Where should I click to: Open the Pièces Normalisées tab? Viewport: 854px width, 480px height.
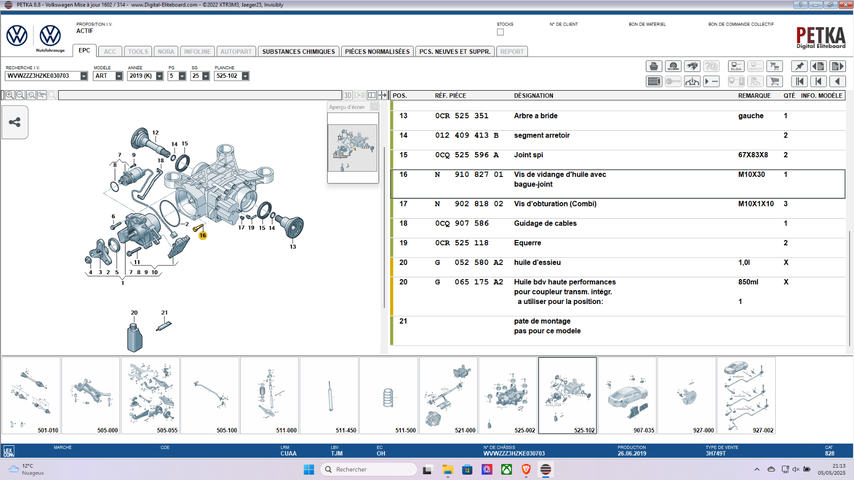377,52
